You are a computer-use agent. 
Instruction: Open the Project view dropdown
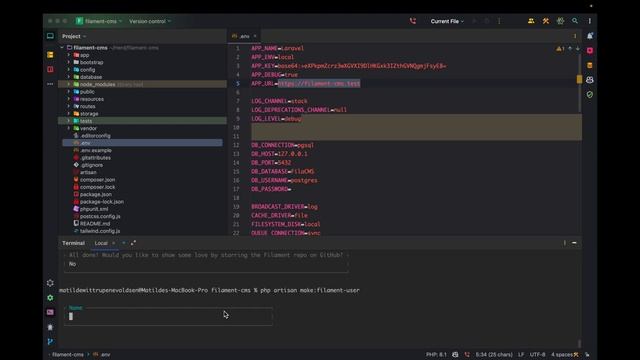(x=74, y=36)
